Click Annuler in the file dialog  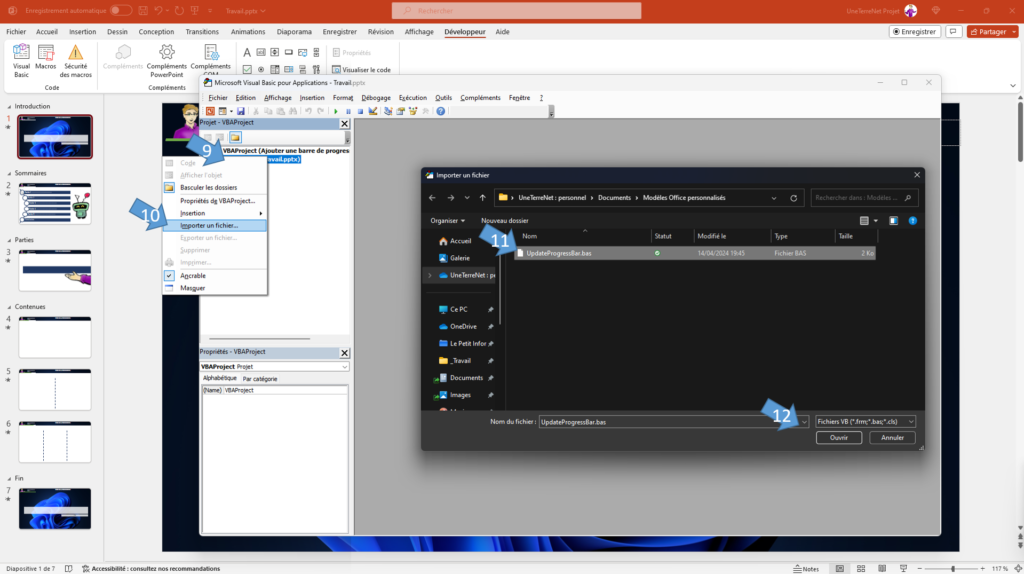[892, 438]
